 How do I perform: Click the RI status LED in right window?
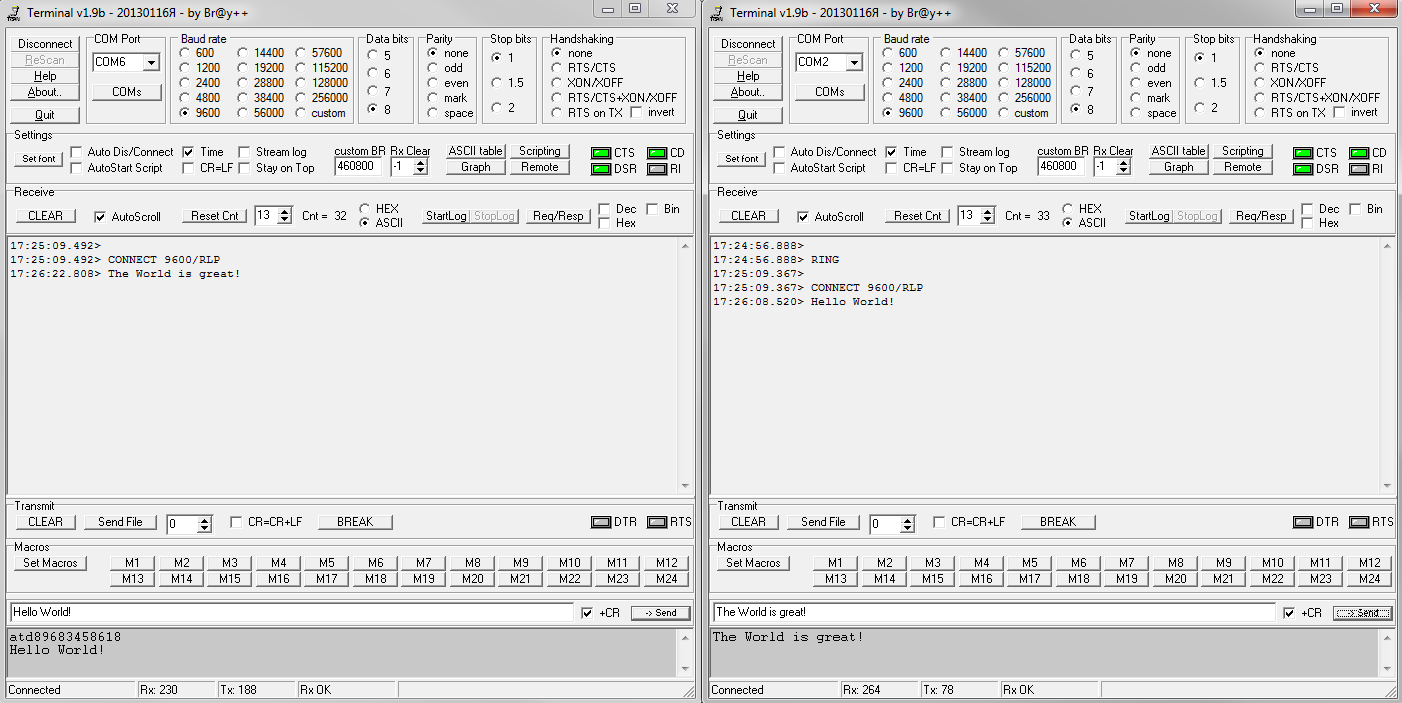click(1359, 169)
